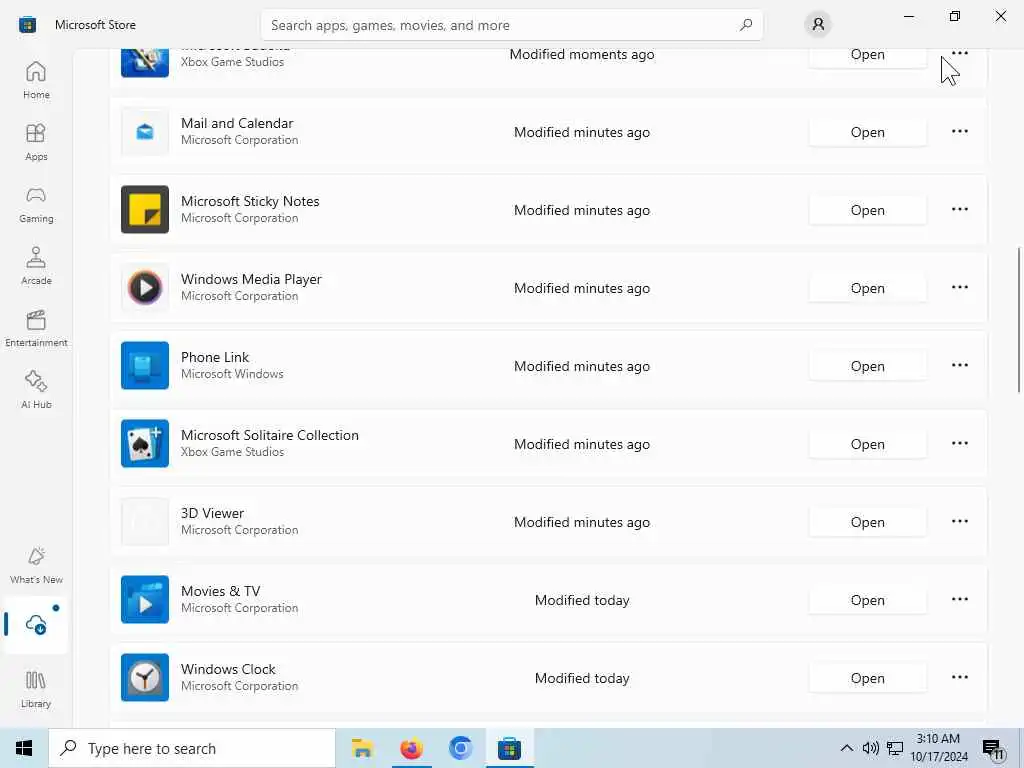Open the AI Hub section
The height and width of the screenshot is (768, 1024).
[36, 391]
